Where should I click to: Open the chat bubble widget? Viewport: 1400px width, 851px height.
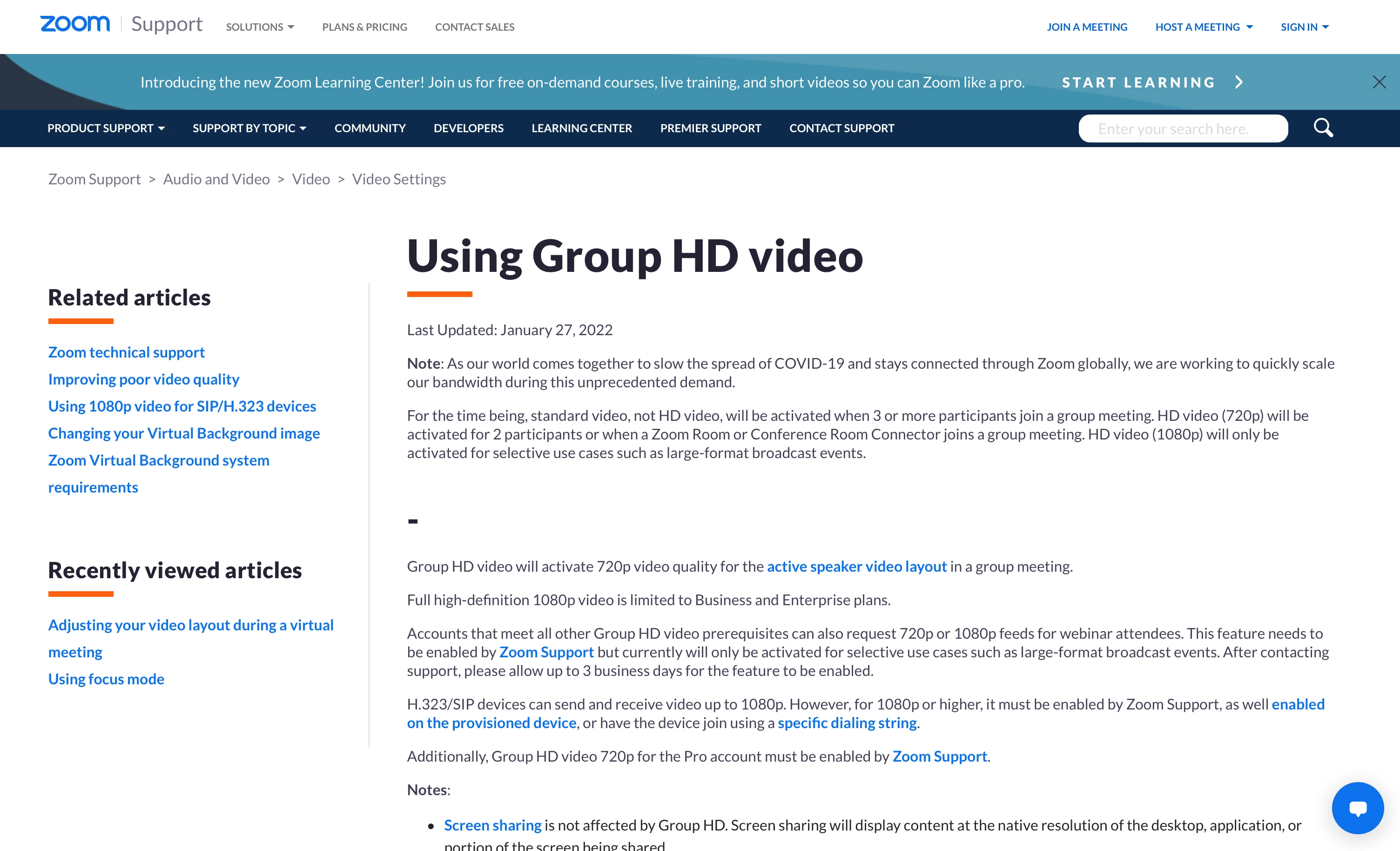[x=1357, y=808]
